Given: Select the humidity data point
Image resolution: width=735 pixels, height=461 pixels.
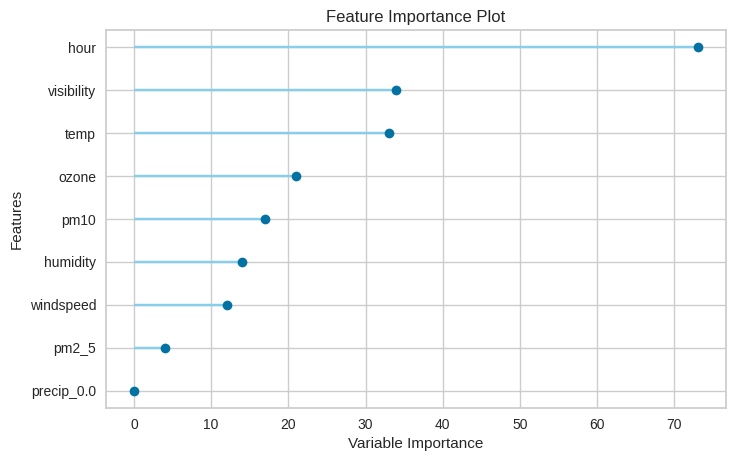Looking at the screenshot, I should click(242, 262).
